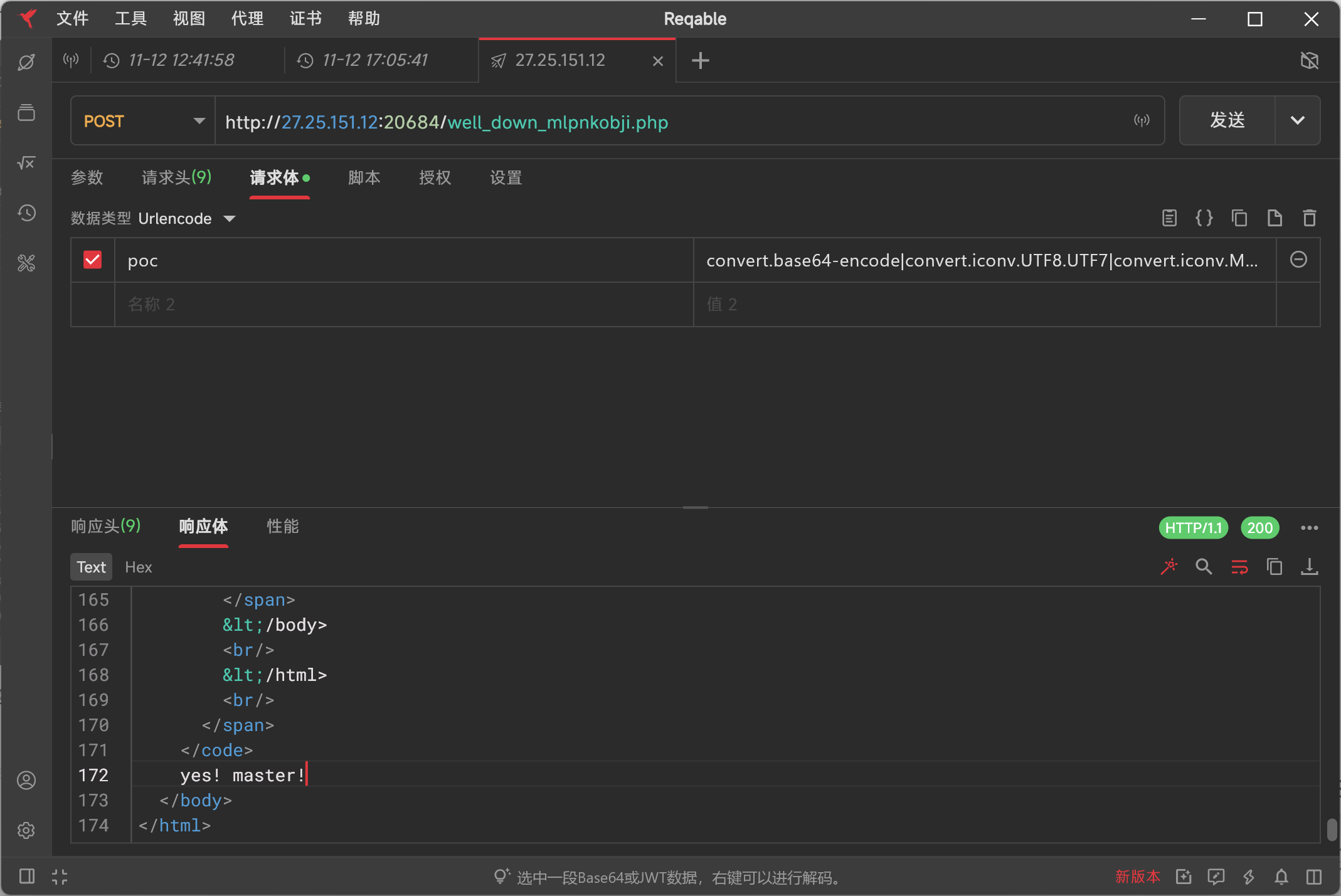Open the toolbox icon in left sidebar

pyautogui.click(x=26, y=263)
